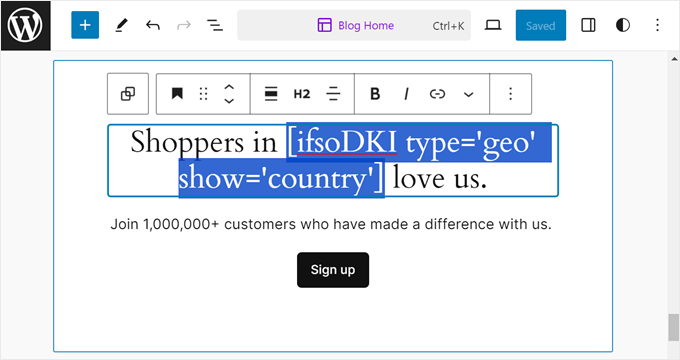Open Document Overview list view
The height and width of the screenshot is (360, 680).
pos(215,26)
